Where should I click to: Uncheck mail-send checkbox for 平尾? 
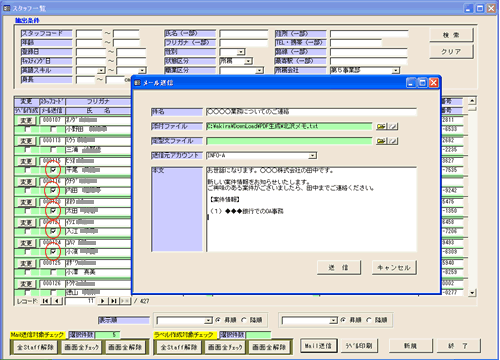(x=53, y=170)
